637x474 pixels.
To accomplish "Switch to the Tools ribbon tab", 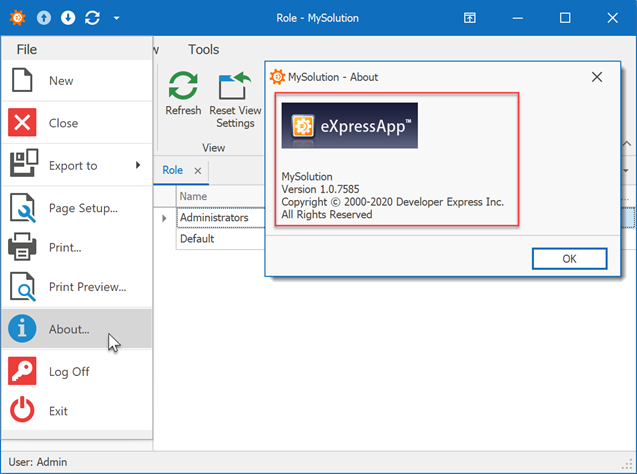I will pos(203,49).
